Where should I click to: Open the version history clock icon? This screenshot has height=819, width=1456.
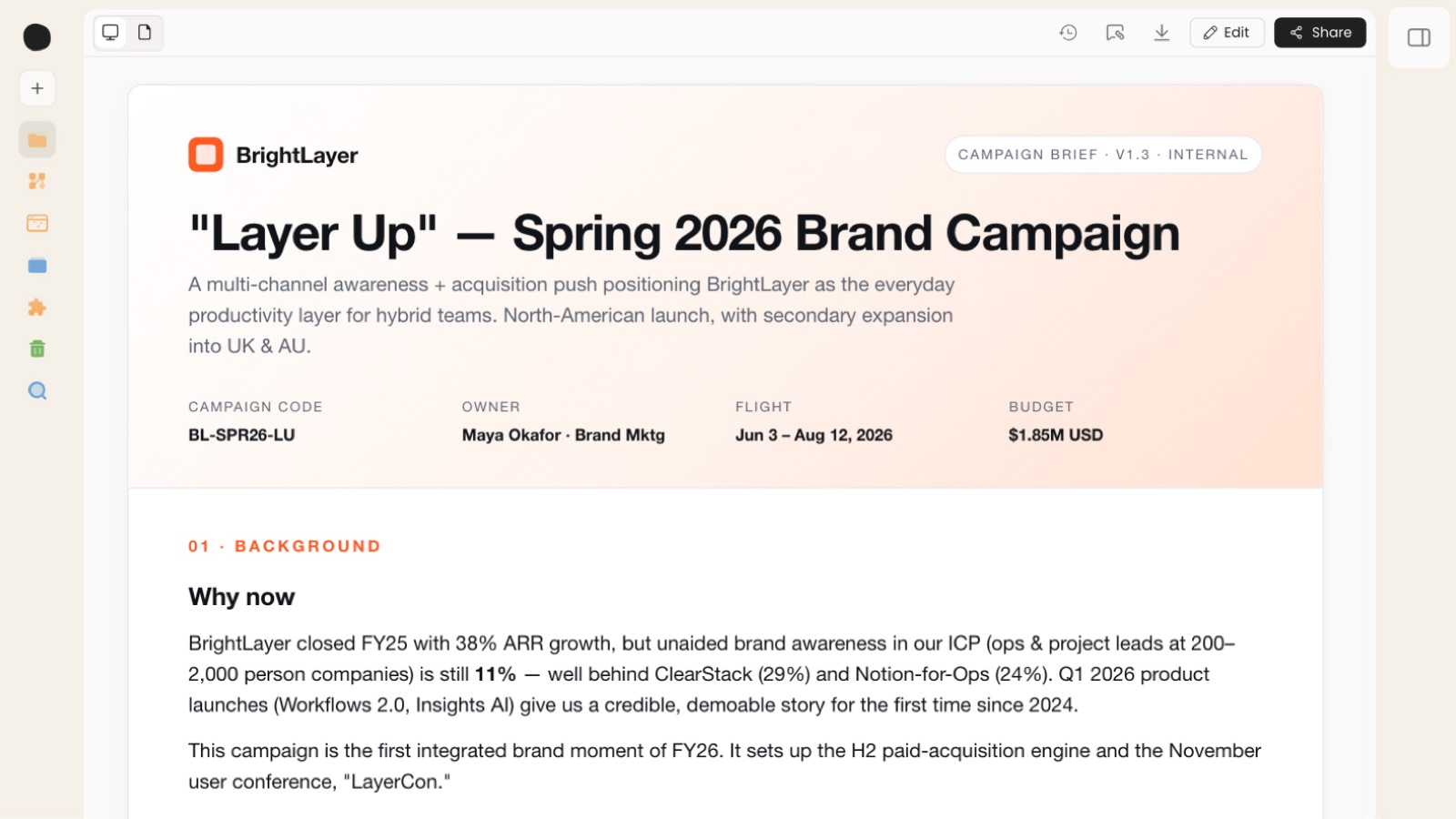tap(1068, 33)
